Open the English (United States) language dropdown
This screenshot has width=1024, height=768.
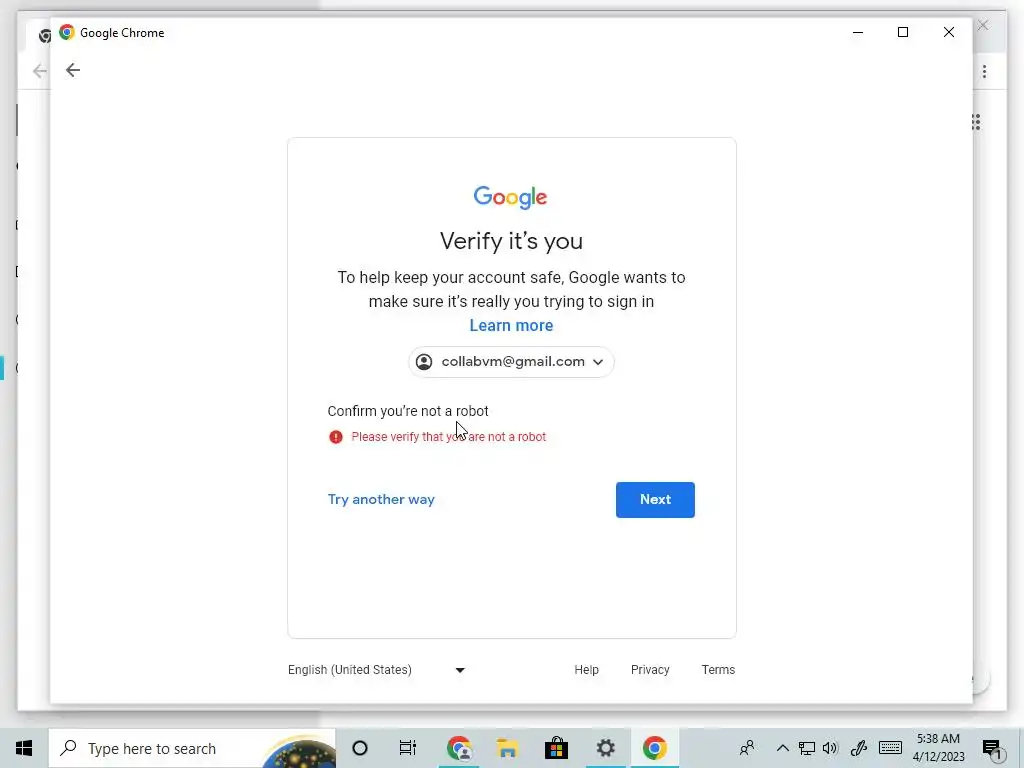tap(376, 670)
